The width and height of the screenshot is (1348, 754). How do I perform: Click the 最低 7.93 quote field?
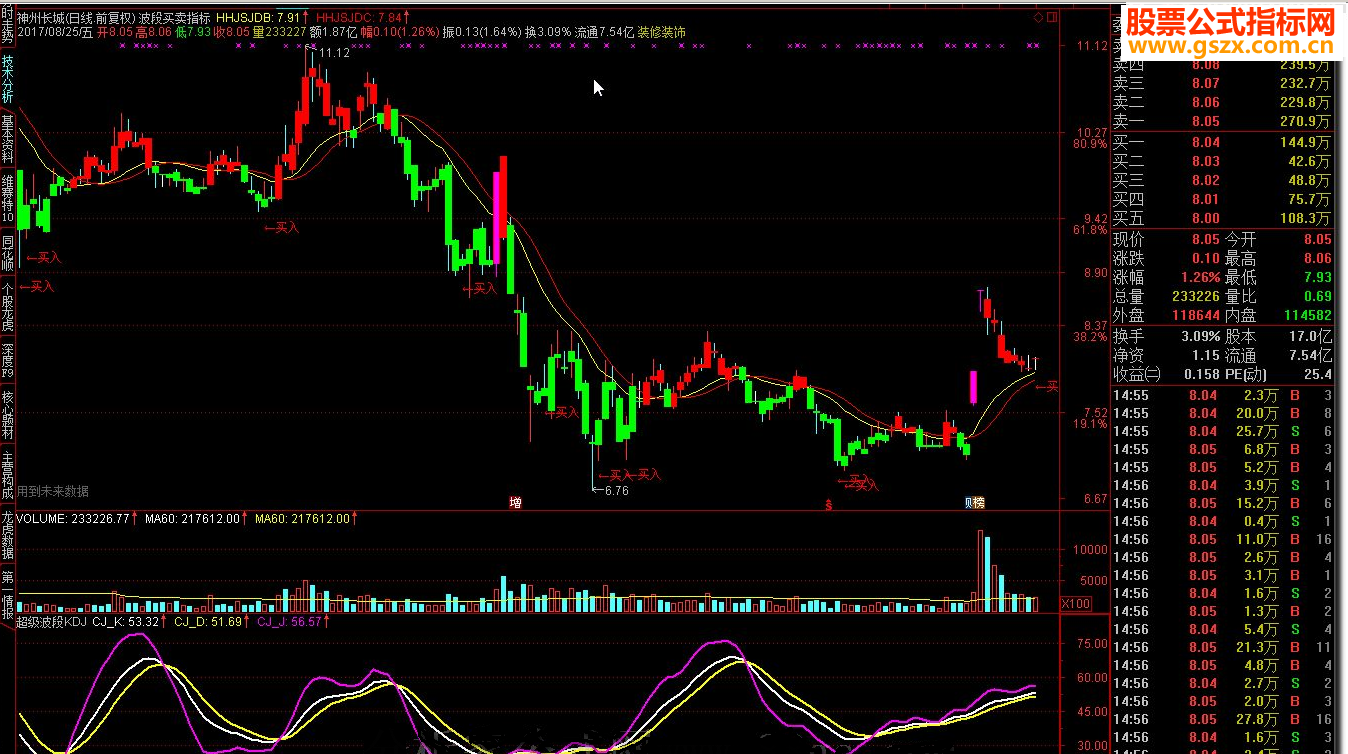[x=1279, y=278]
